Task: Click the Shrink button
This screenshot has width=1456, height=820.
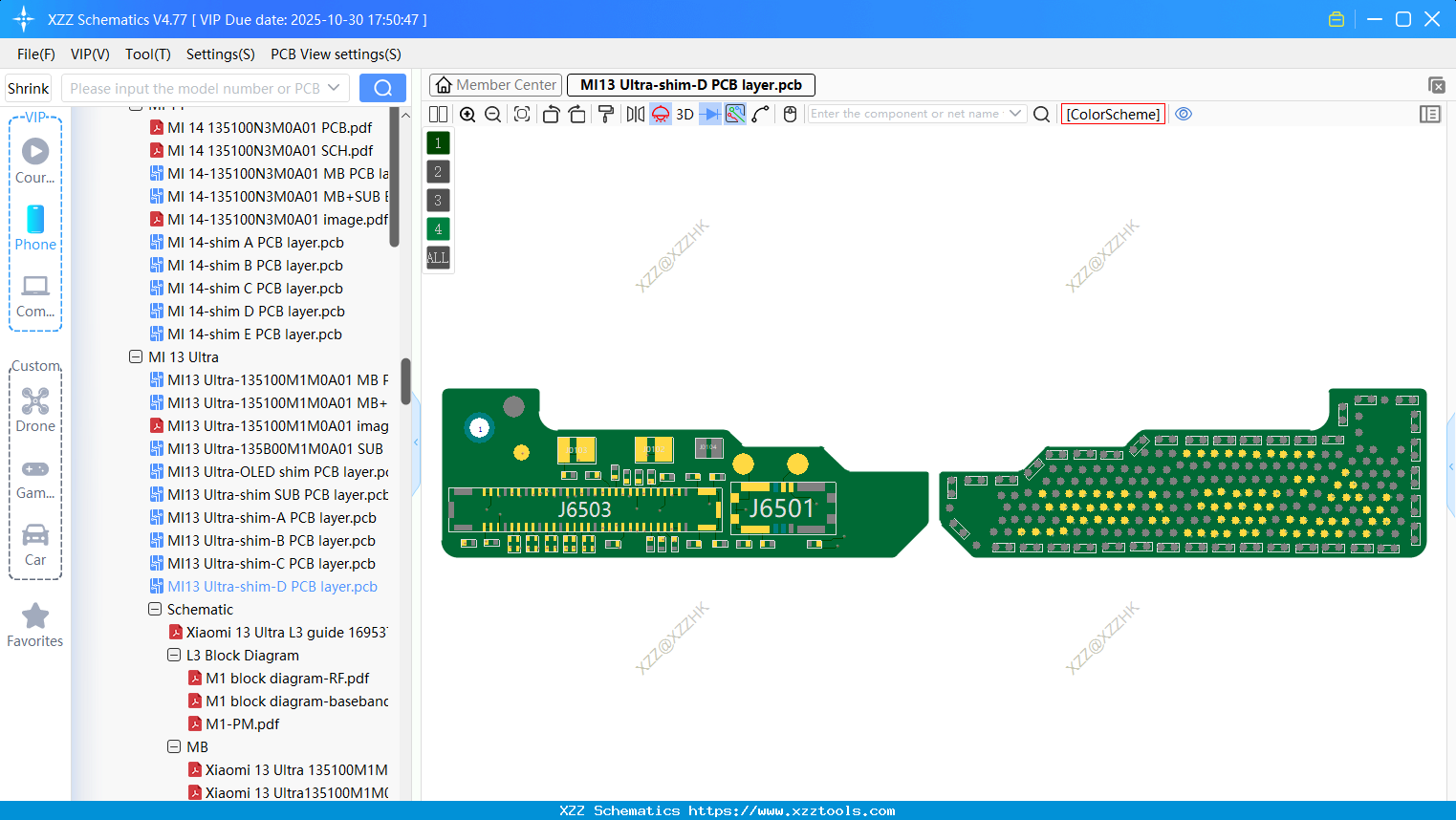Action: point(28,87)
